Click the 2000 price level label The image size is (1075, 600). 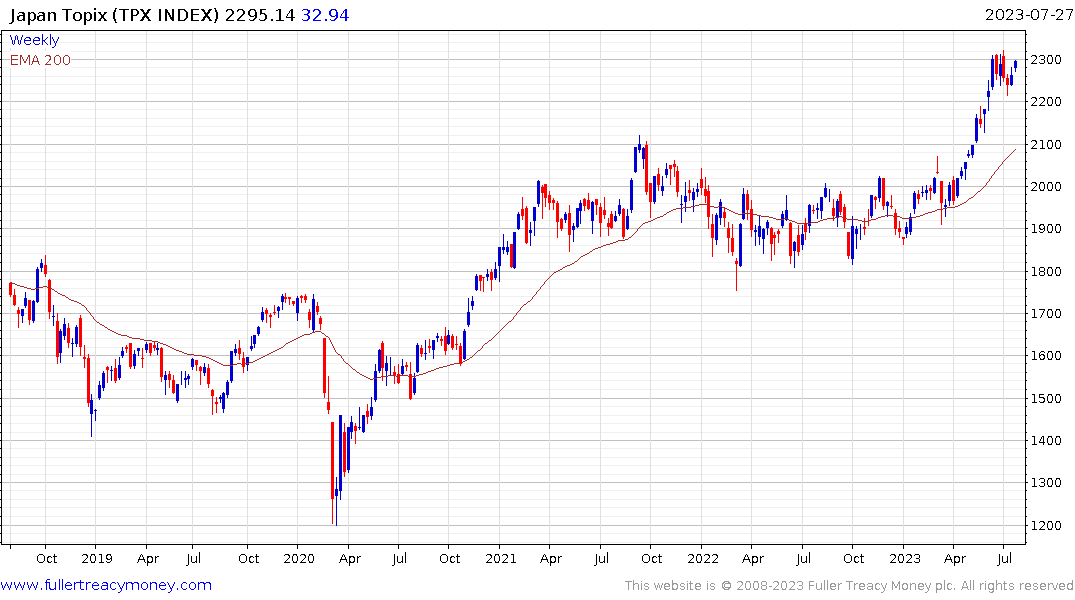[x=1046, y=187]
